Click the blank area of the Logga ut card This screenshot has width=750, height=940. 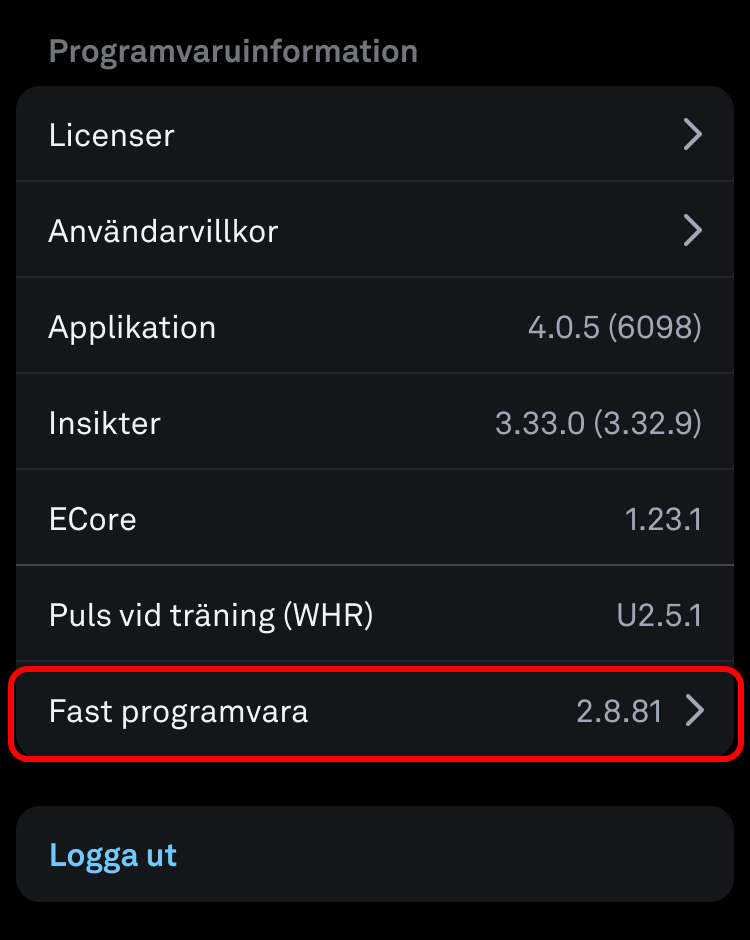[450, 855]
